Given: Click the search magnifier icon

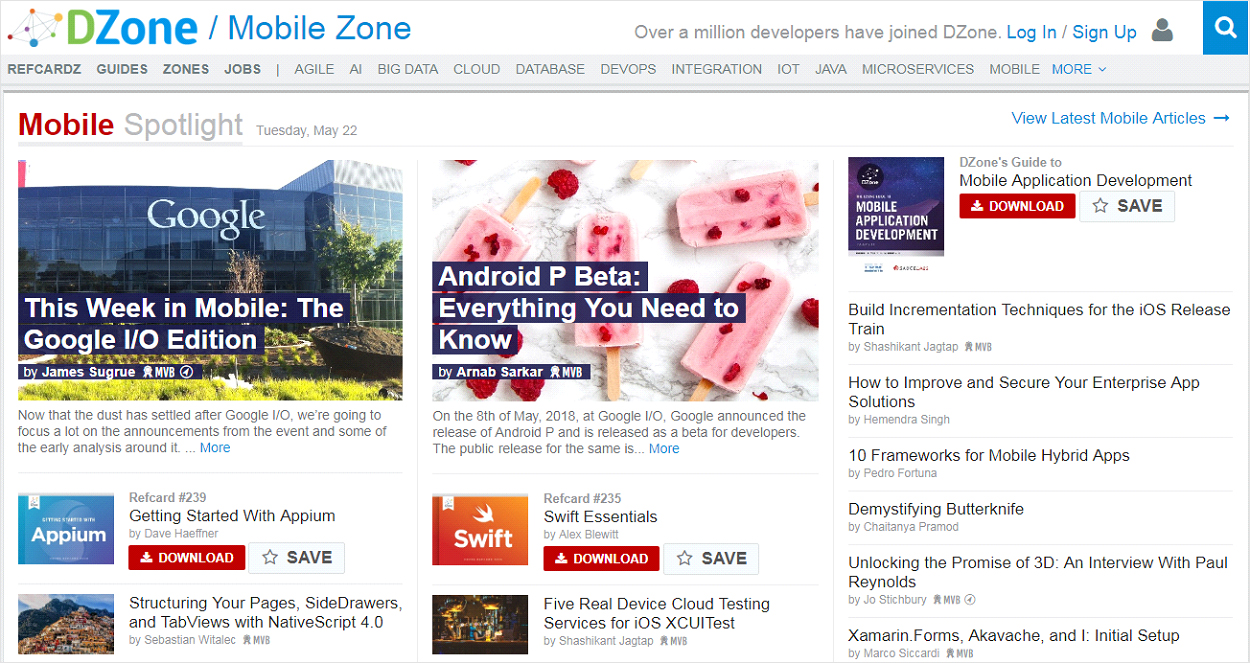Looking at the screenshot, I should click(x=1226, y=30).
